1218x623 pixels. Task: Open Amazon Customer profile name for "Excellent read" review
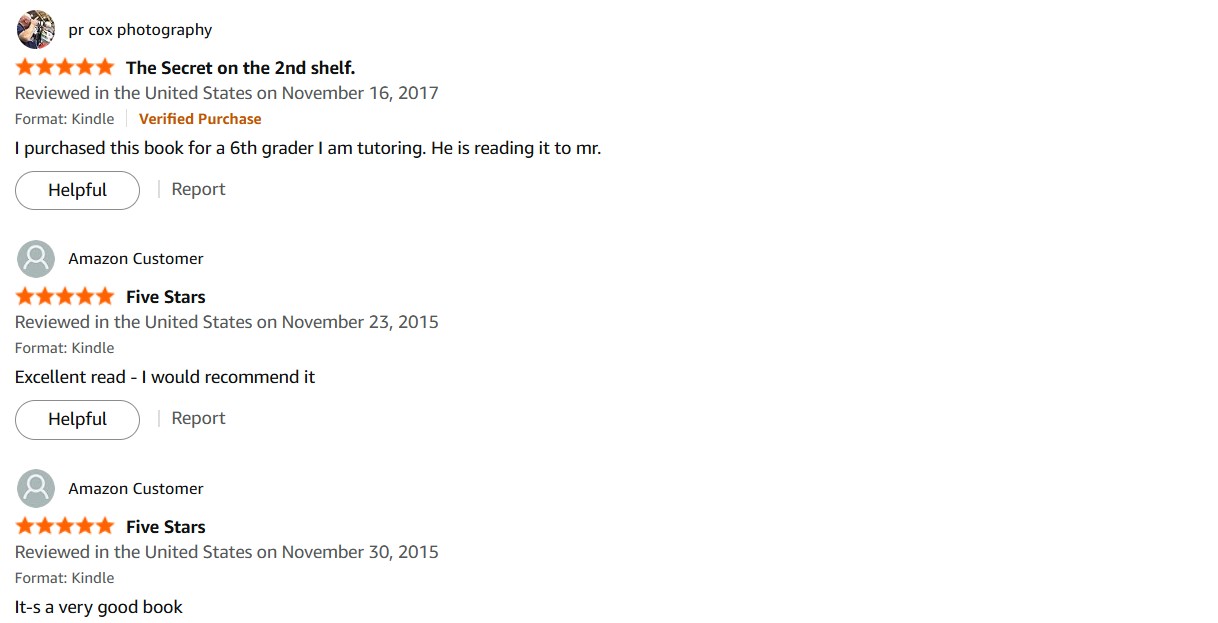point(136,259)
